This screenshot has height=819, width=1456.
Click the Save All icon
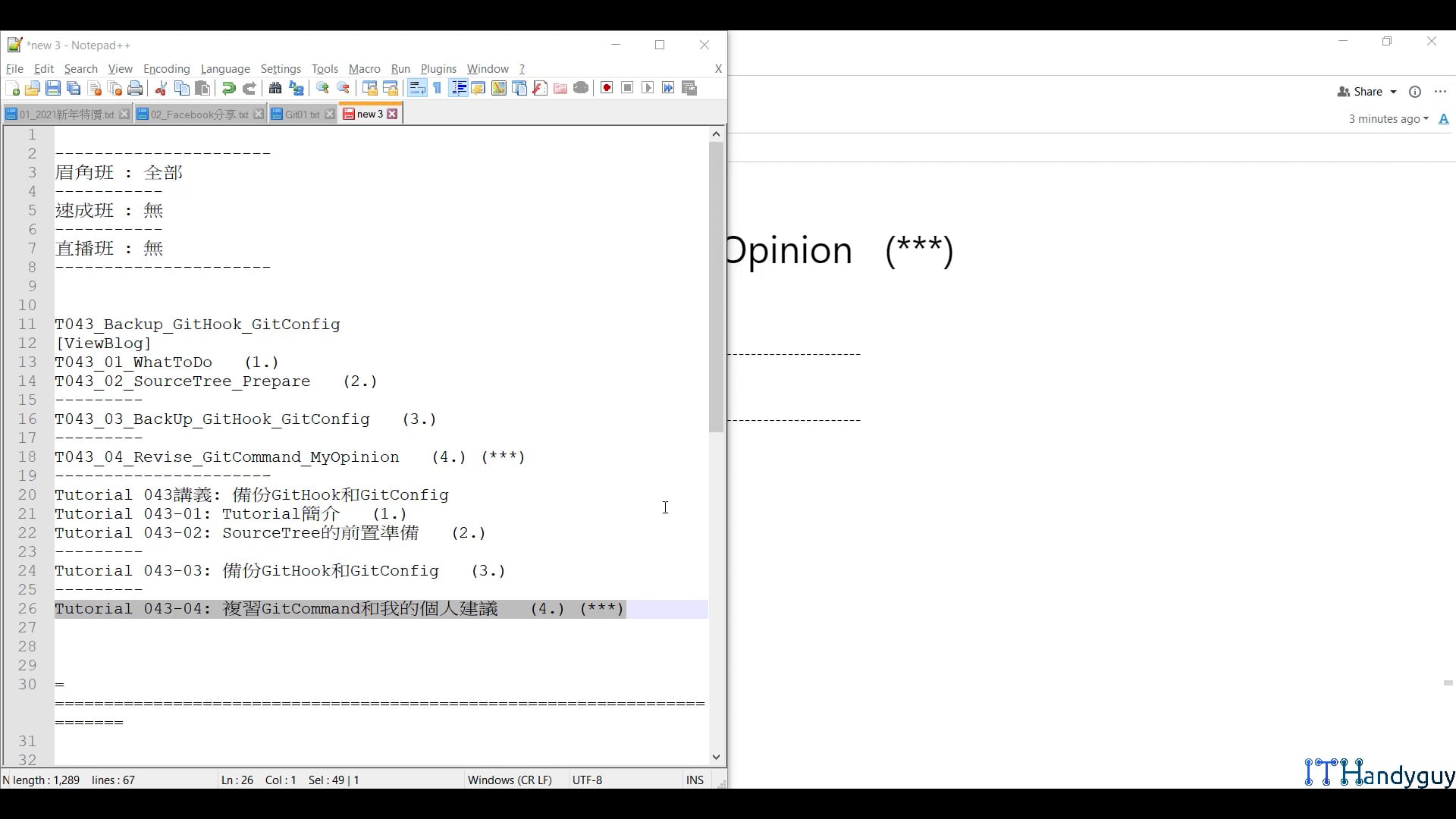click(74, 88)
